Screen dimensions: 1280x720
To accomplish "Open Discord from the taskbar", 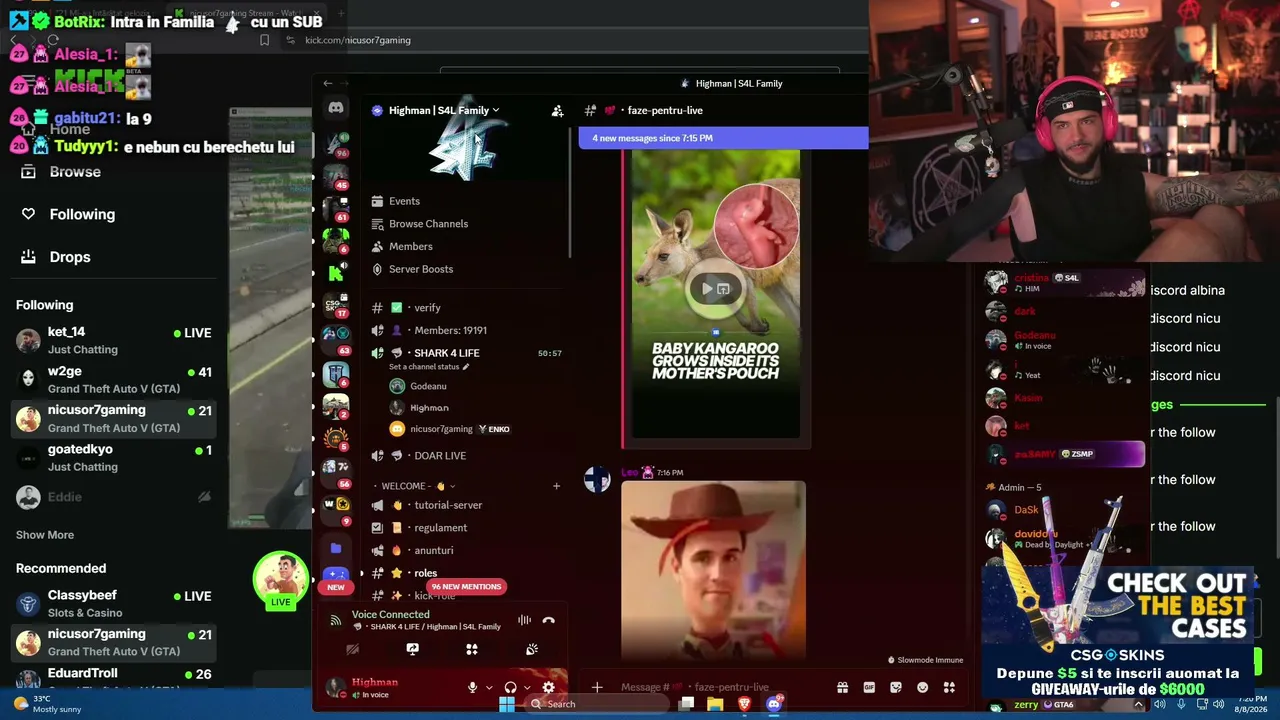I will coord(773,704).
